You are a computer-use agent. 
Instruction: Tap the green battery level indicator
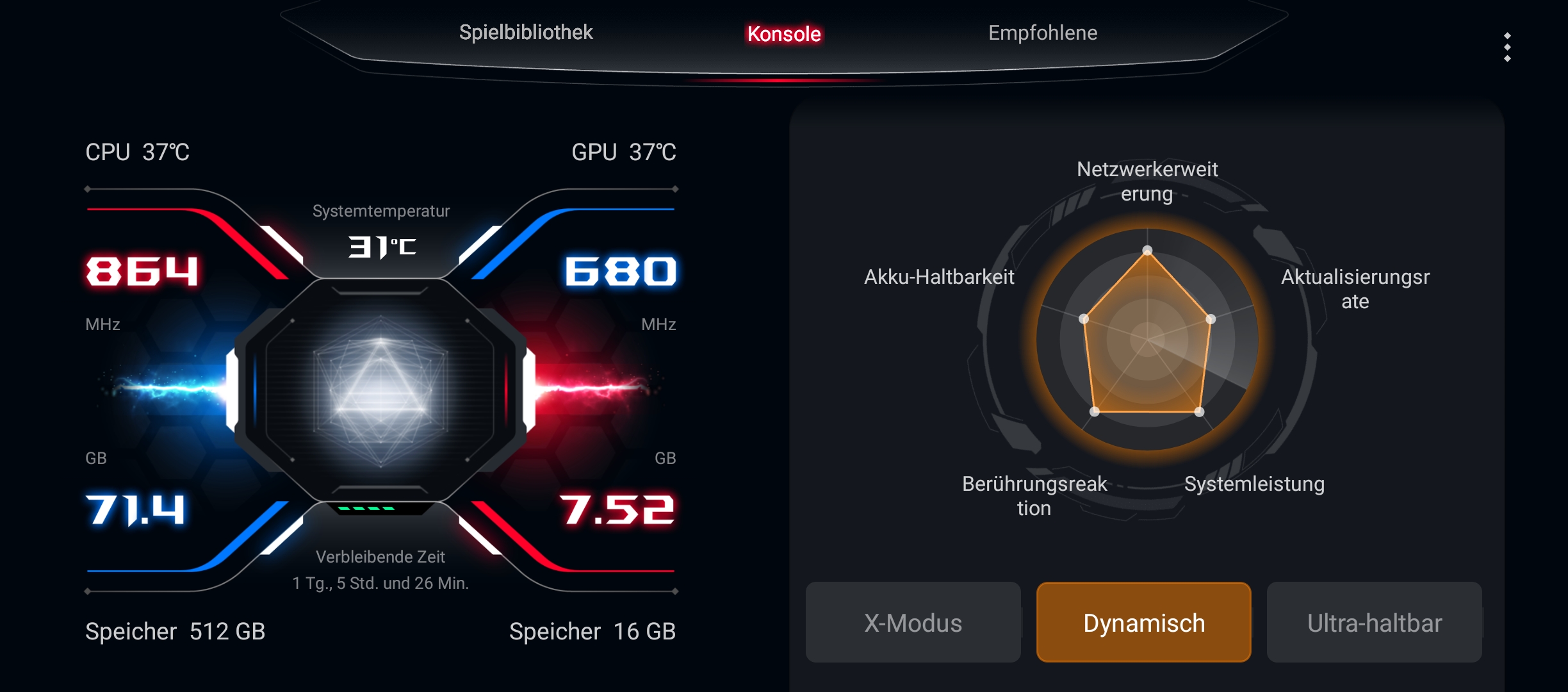pyautogui.click(x=366, y=509)
